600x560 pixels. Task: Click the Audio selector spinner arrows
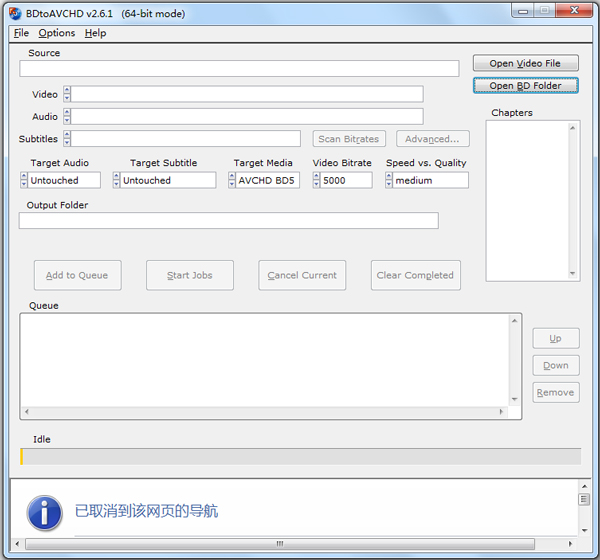[x=67, y=116]
